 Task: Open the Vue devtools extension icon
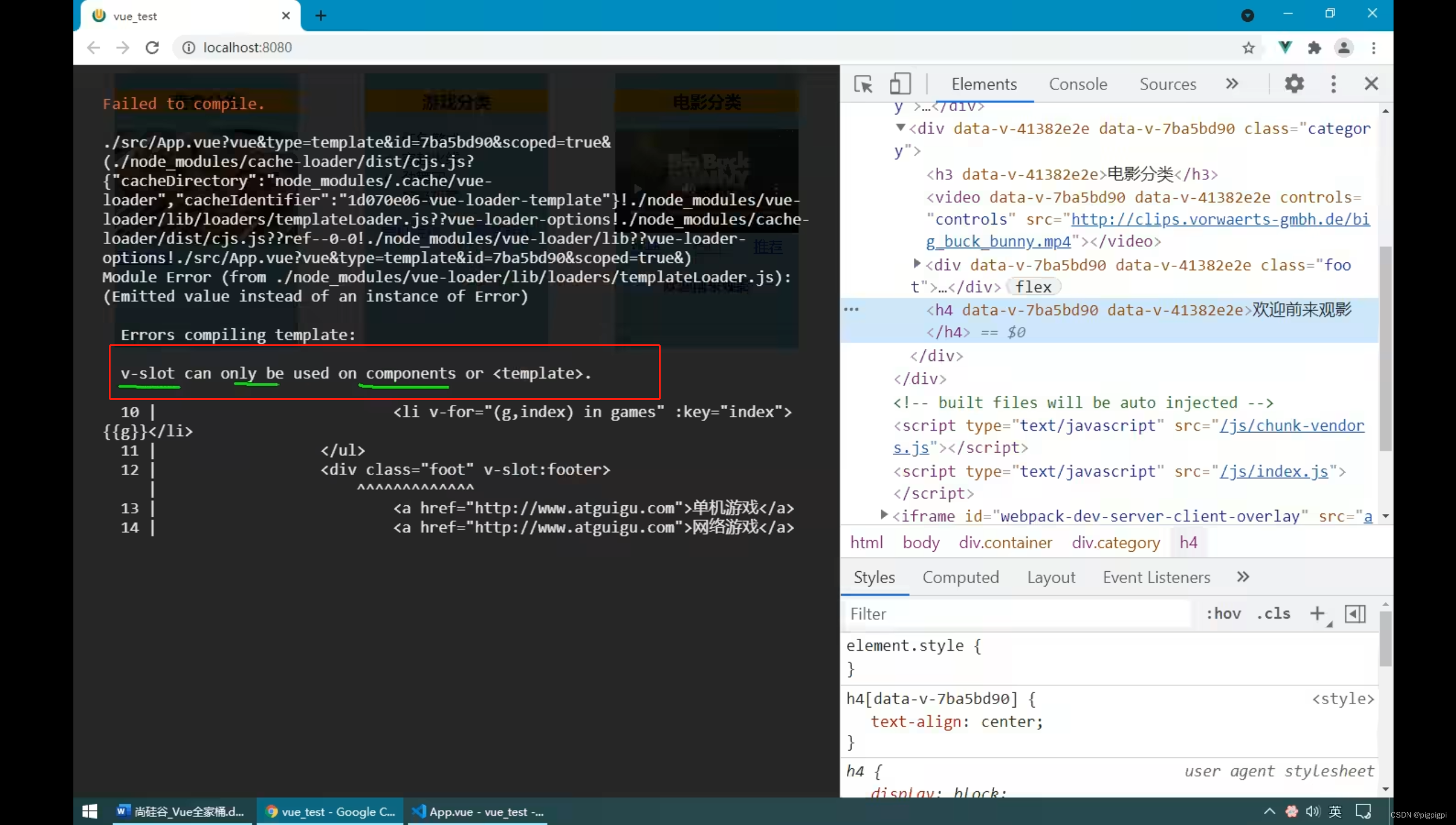pos(1285,48)
